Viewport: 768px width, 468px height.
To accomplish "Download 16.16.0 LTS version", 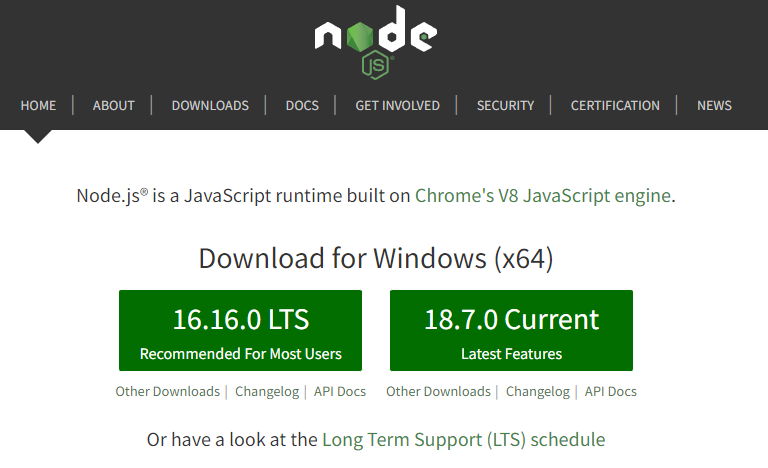I will [x=240, y=330].
